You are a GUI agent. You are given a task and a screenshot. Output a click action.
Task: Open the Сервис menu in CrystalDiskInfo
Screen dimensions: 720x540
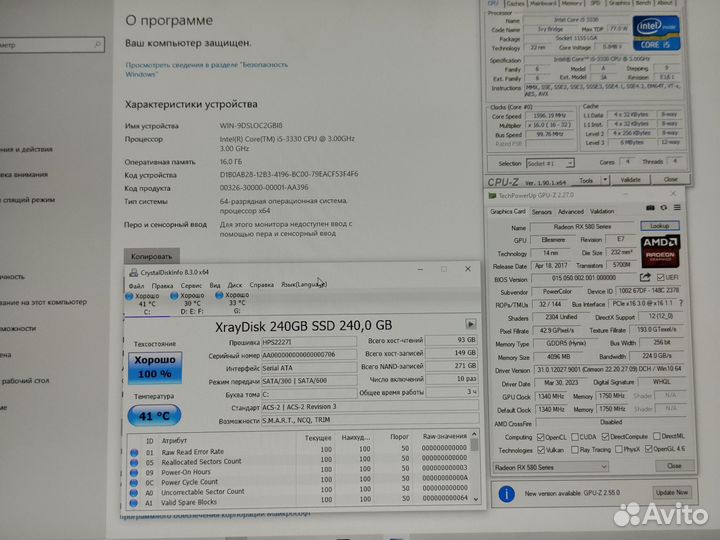[191, 286]
